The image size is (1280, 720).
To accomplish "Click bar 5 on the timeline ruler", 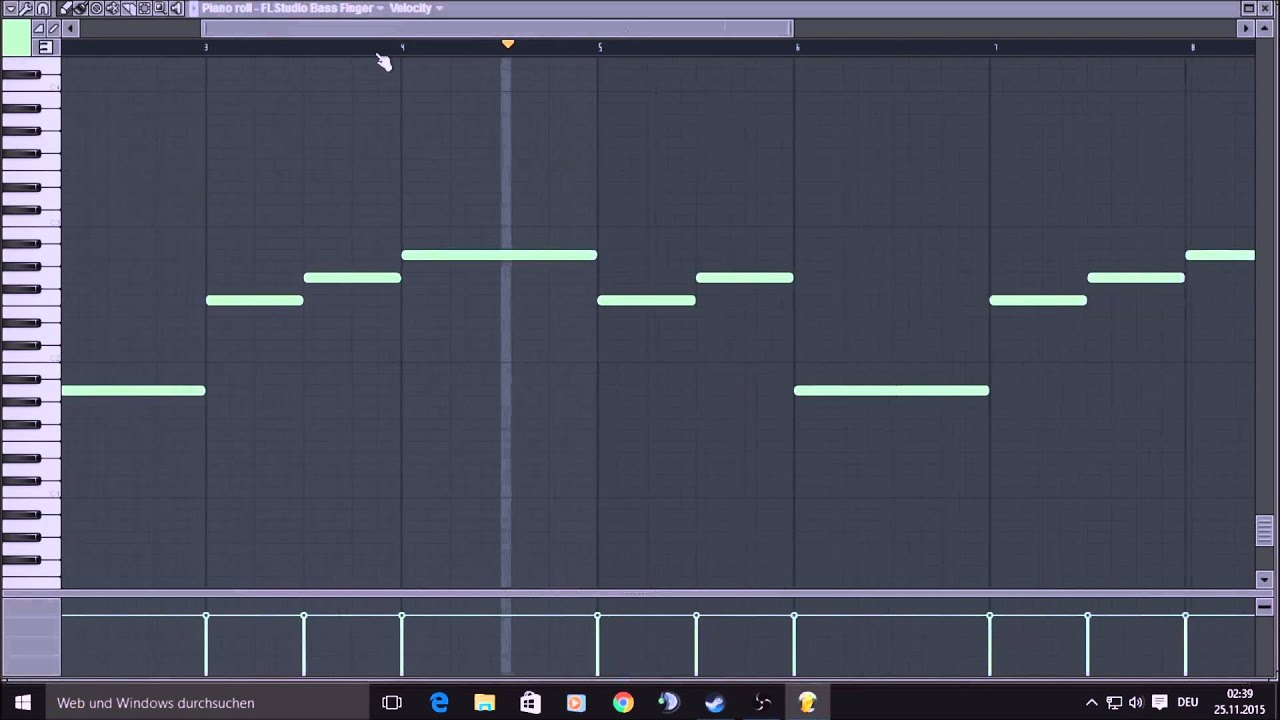I will (x=600, y=47).
